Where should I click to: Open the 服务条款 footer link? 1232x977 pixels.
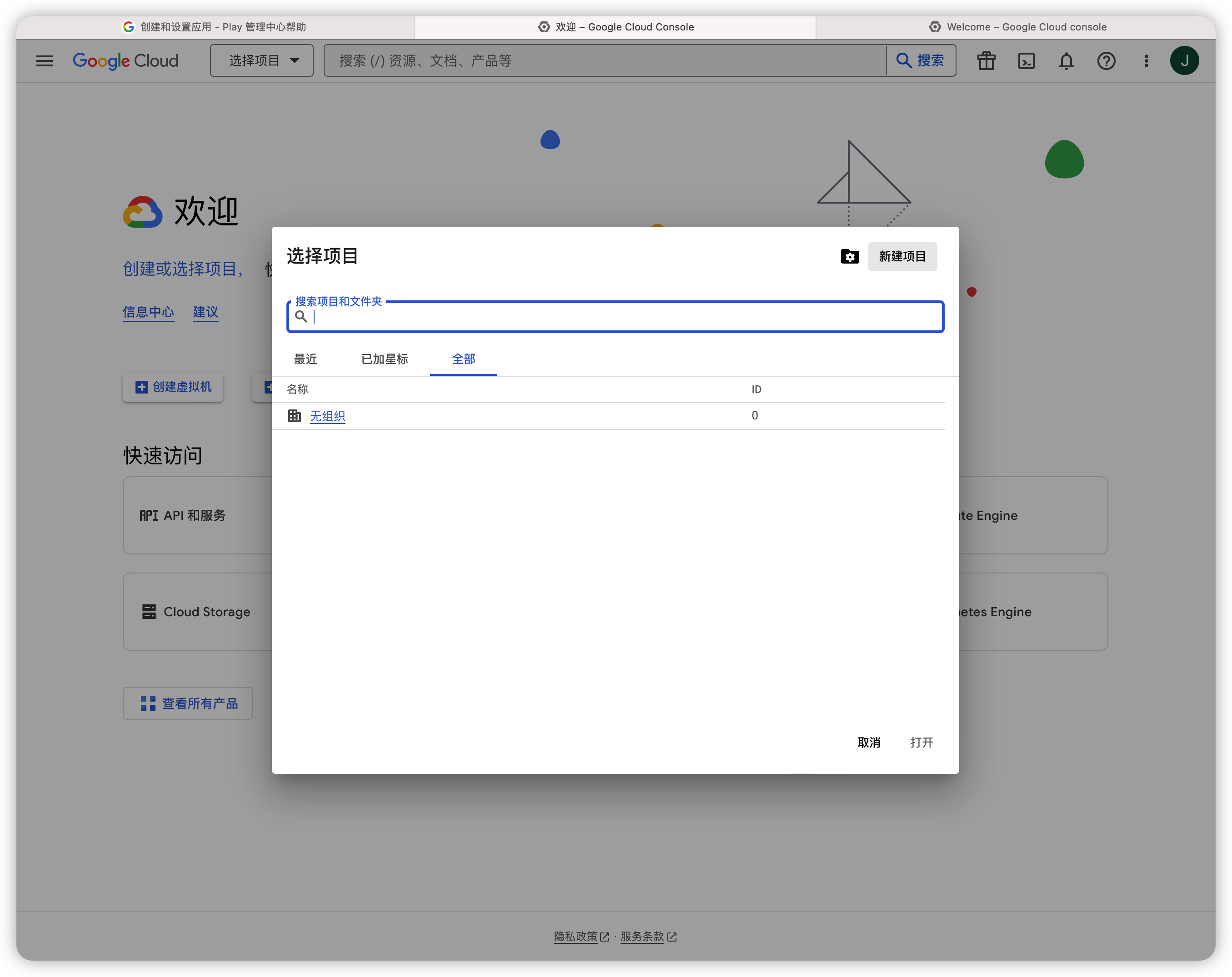click(x=648, y=937)
